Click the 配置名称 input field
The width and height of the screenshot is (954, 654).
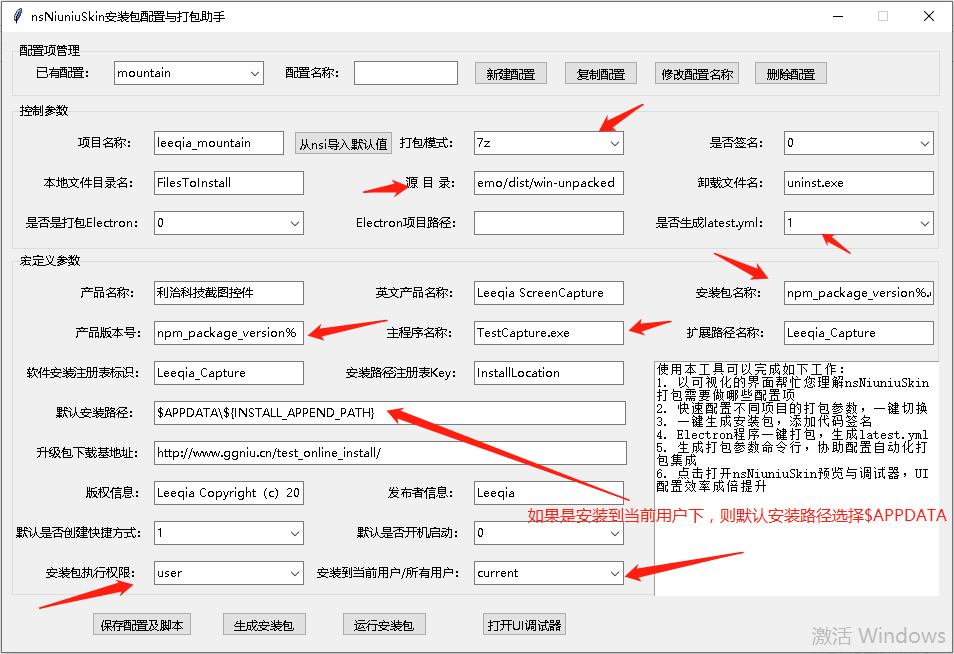pyautogui.click(x=406, y=73)
